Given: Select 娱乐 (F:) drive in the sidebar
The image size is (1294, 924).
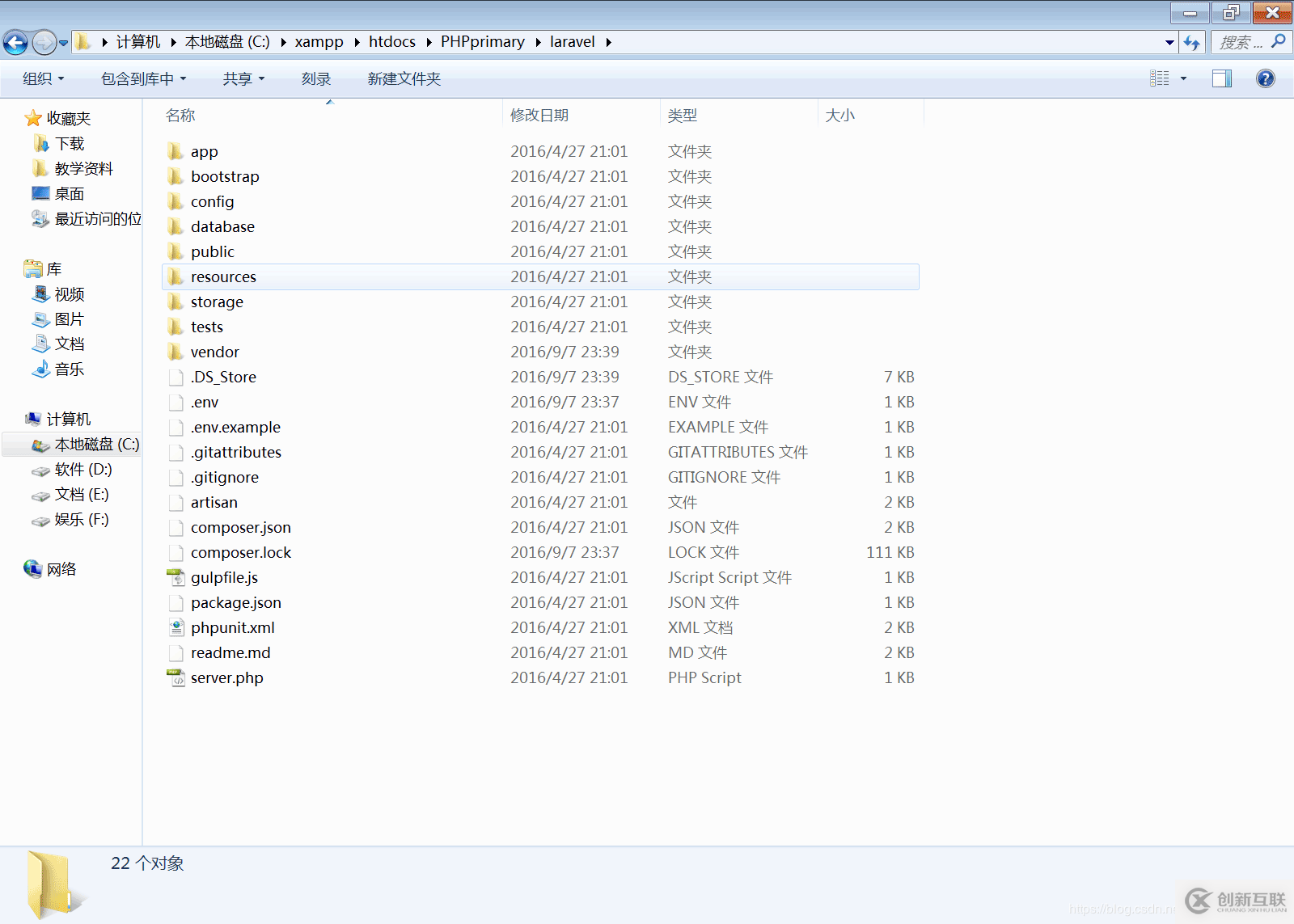Looking at the screenshot, I should 70,519.
